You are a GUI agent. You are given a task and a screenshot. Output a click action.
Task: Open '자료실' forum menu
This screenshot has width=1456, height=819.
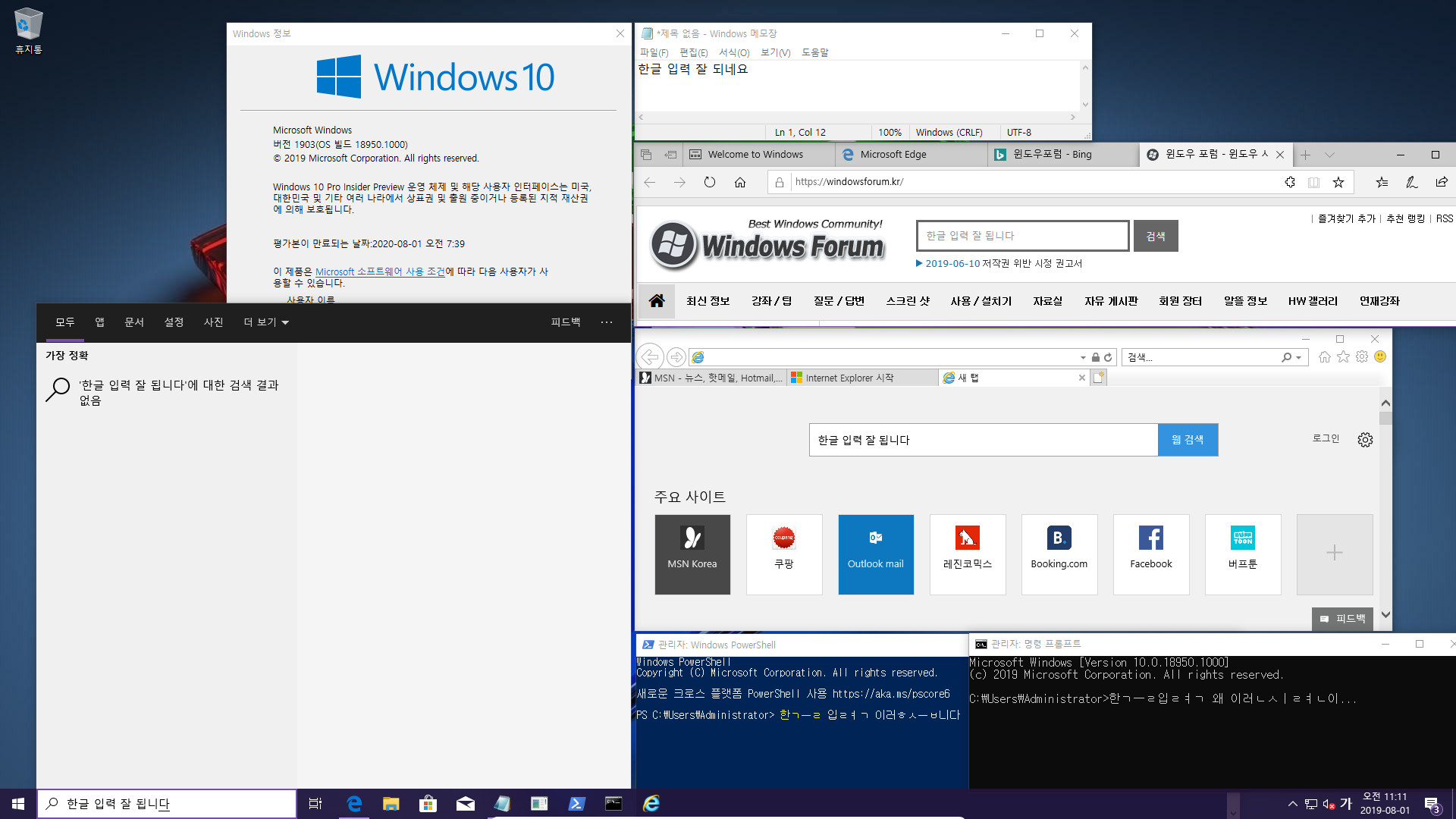(1047, 301)
